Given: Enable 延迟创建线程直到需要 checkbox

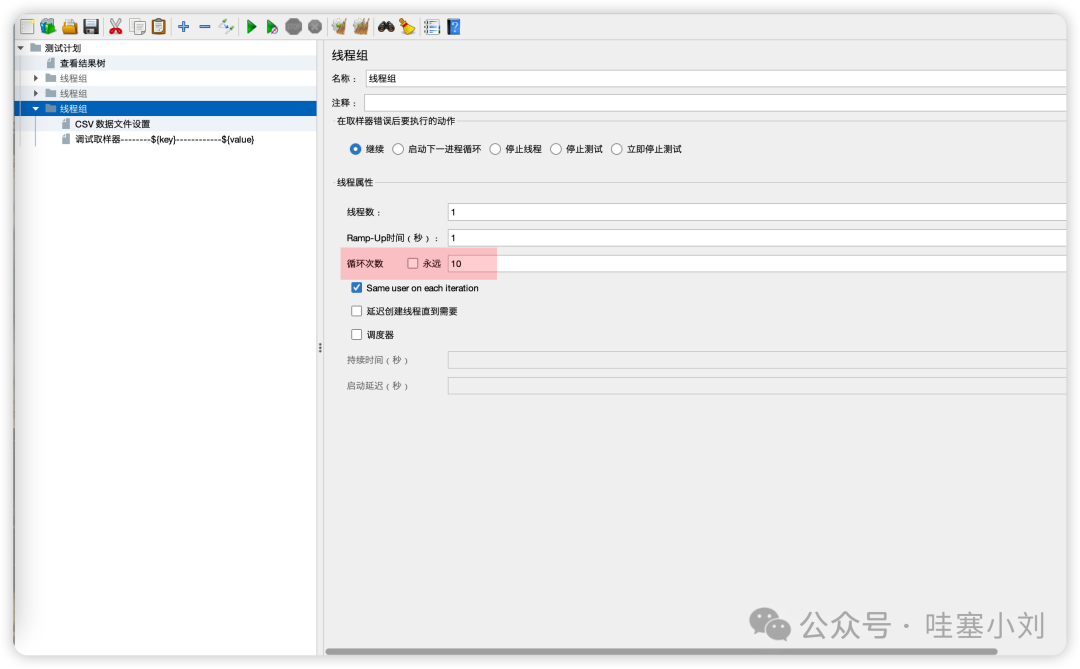Looking at the screenshot, I should click(x=357, y=311).
